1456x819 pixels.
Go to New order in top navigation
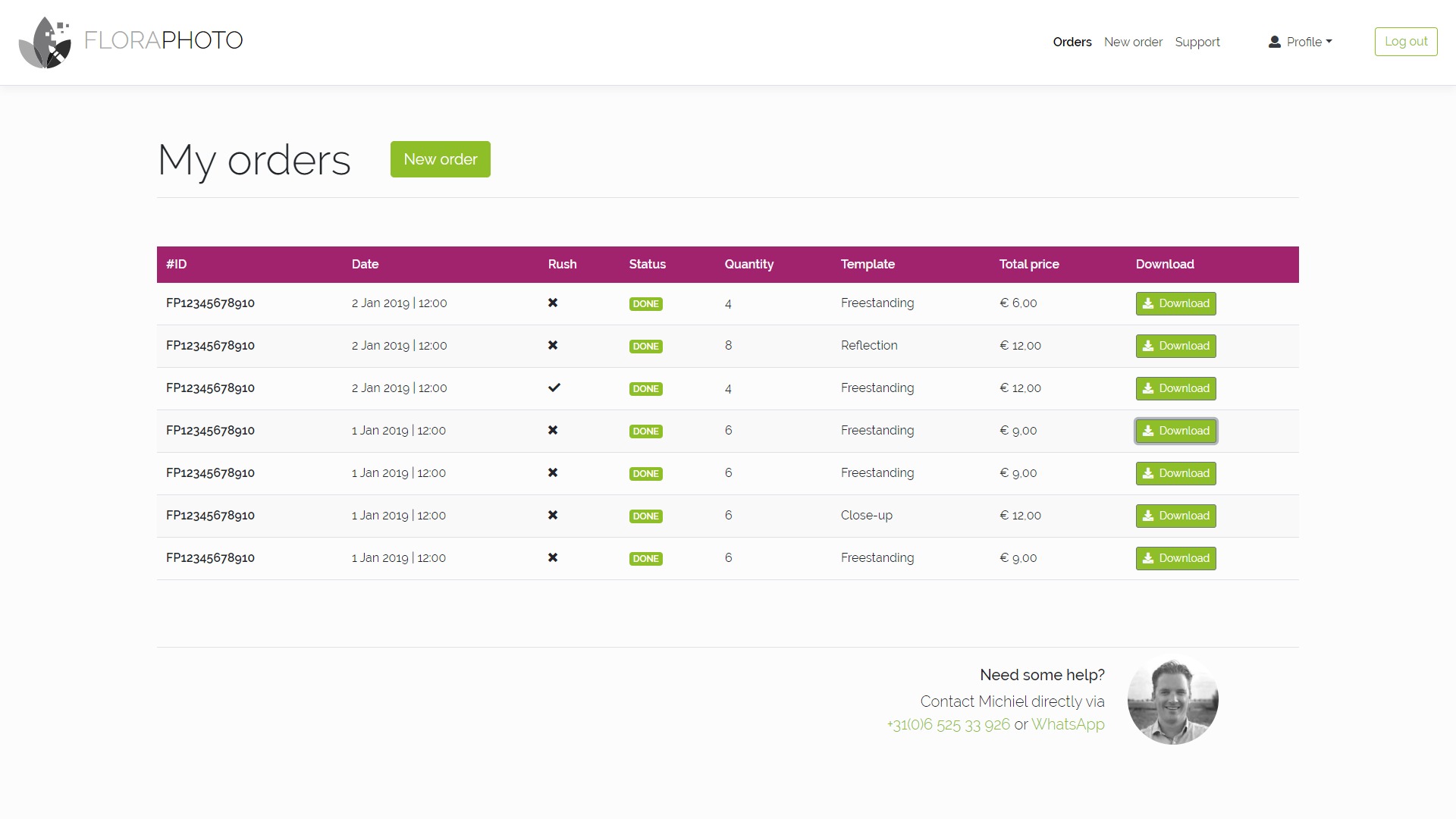coord(1133,42)
